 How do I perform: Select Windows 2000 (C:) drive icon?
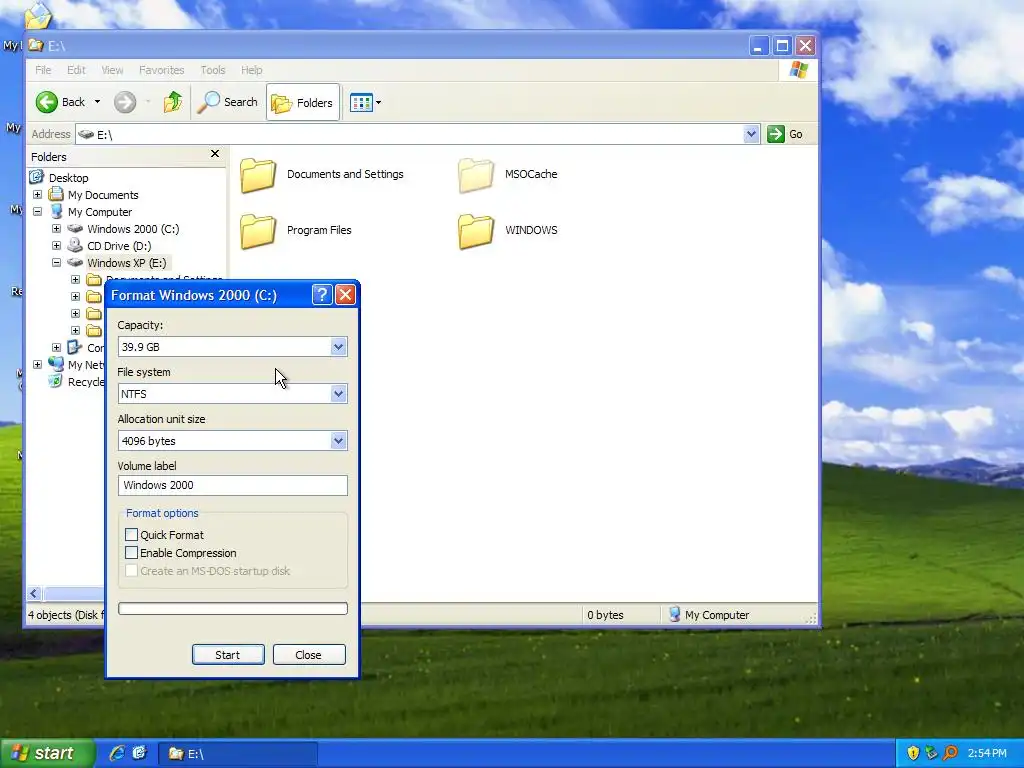75,229
